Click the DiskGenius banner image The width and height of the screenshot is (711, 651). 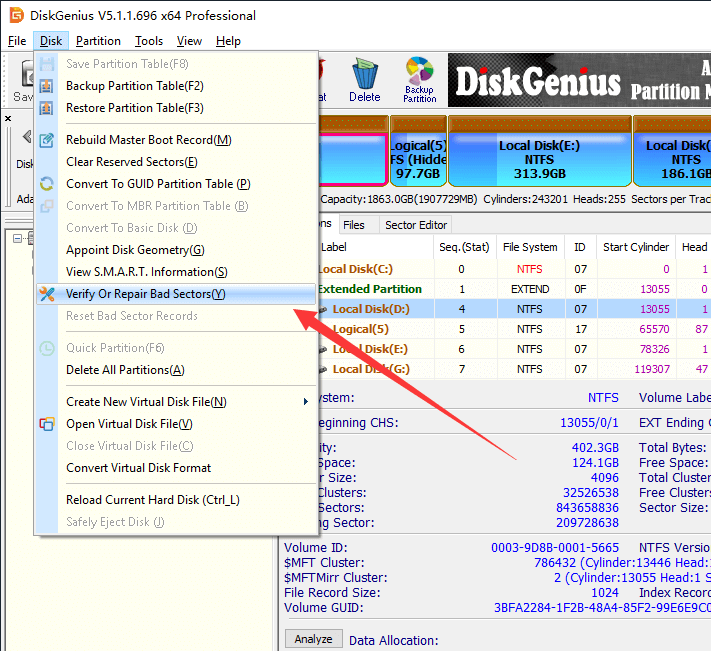click(x=580, y=80)
